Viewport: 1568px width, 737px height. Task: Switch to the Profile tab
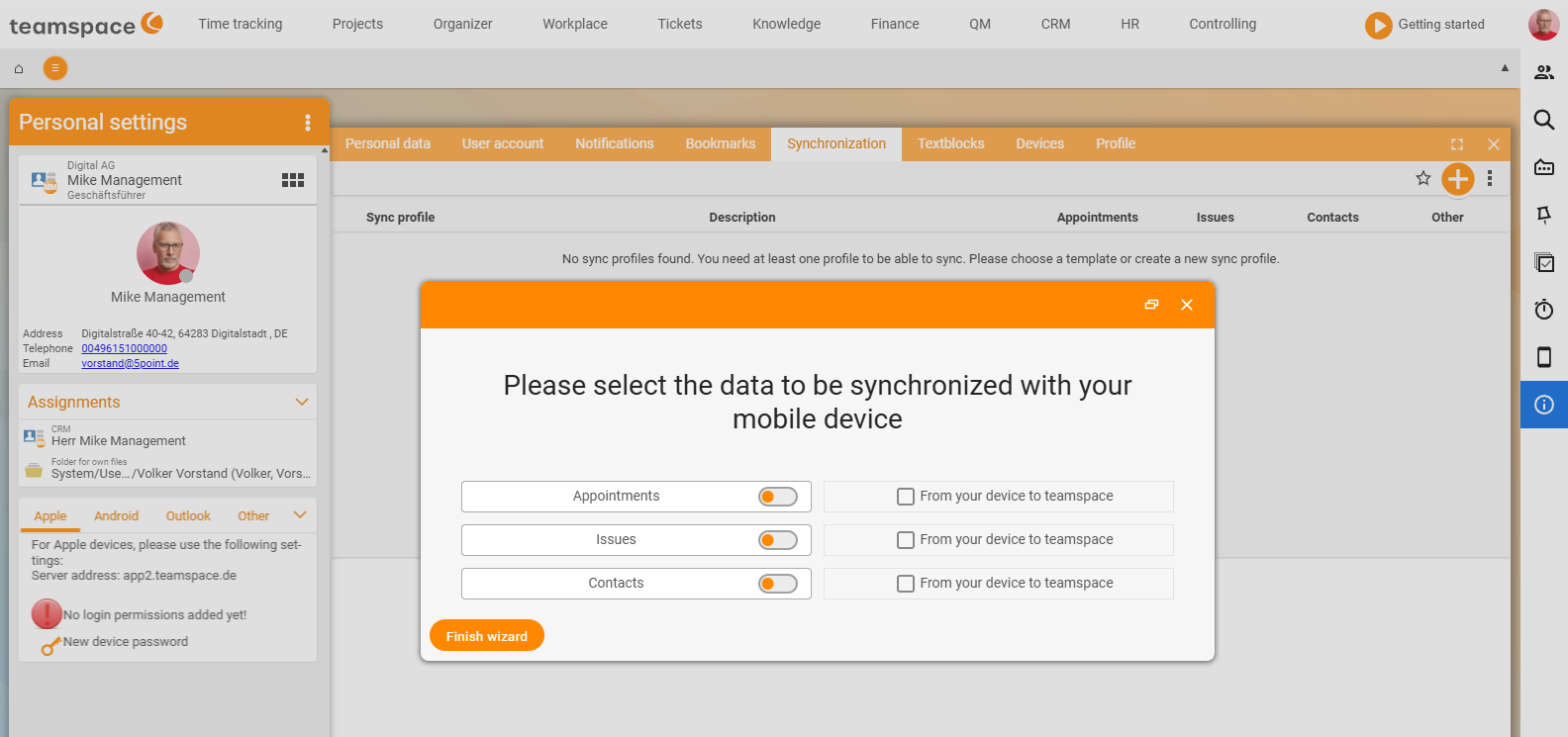click(1116, 144)
